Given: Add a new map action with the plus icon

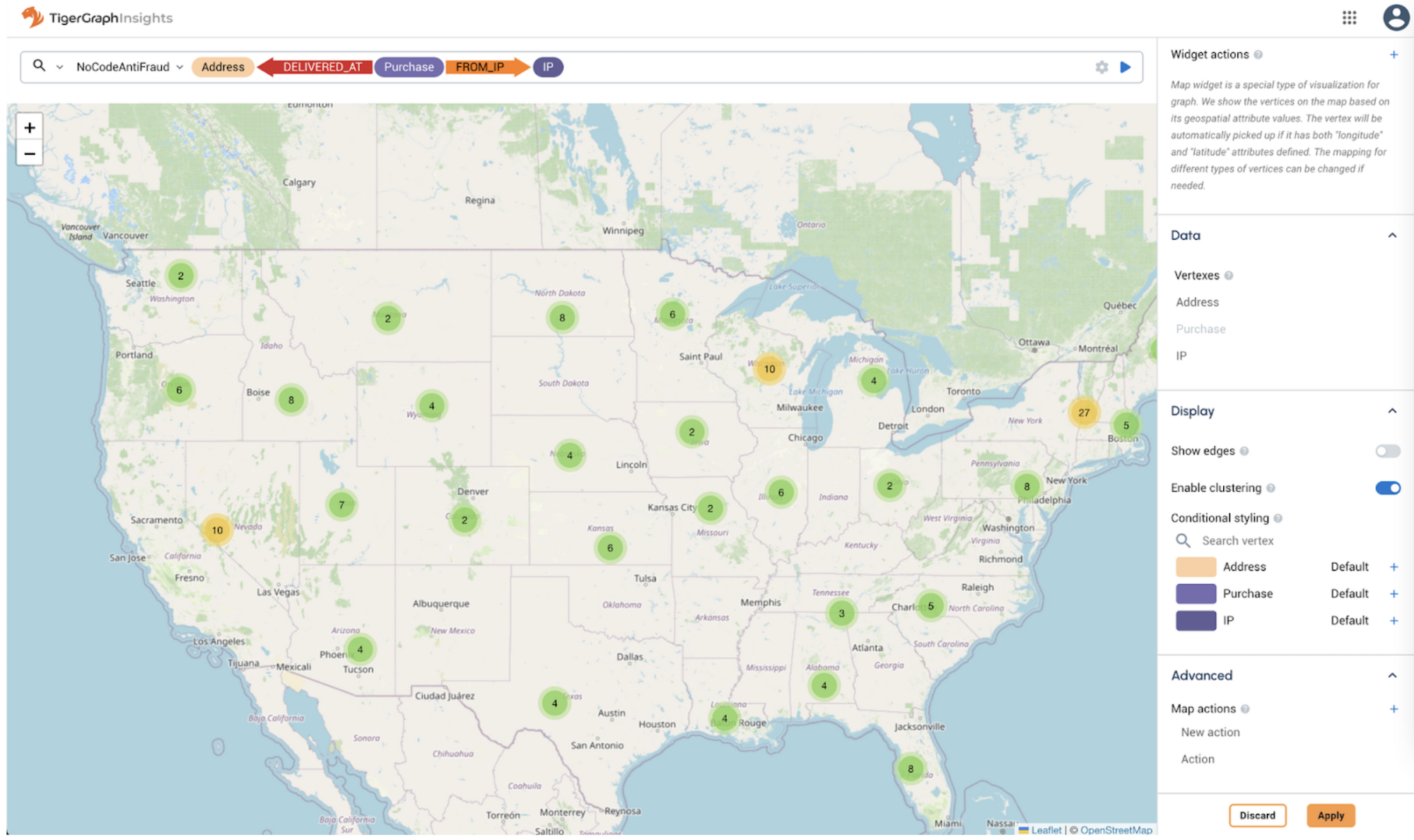Looking at the screenshot, I should click(1393, 708).
